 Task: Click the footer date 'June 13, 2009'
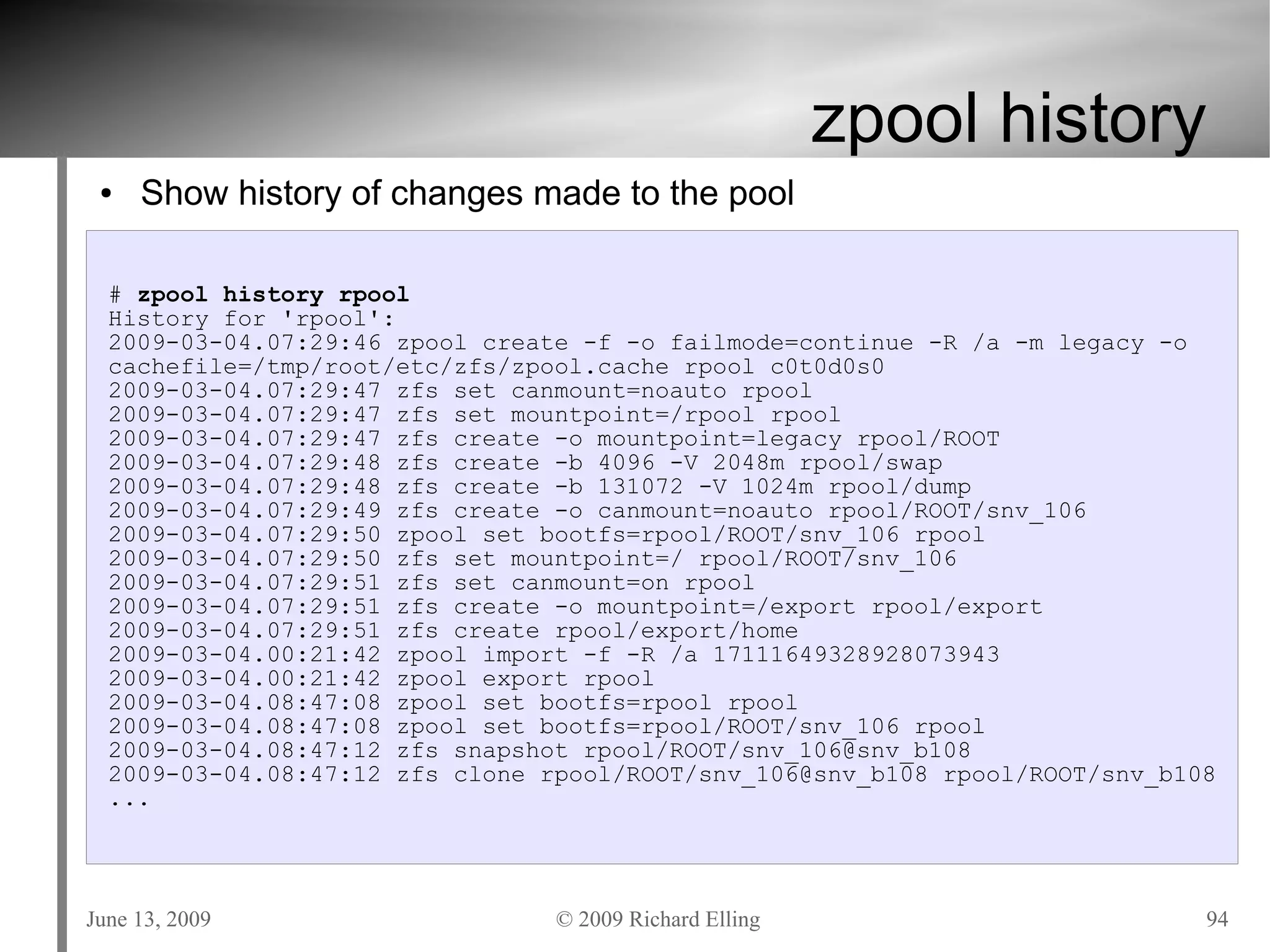148,919
